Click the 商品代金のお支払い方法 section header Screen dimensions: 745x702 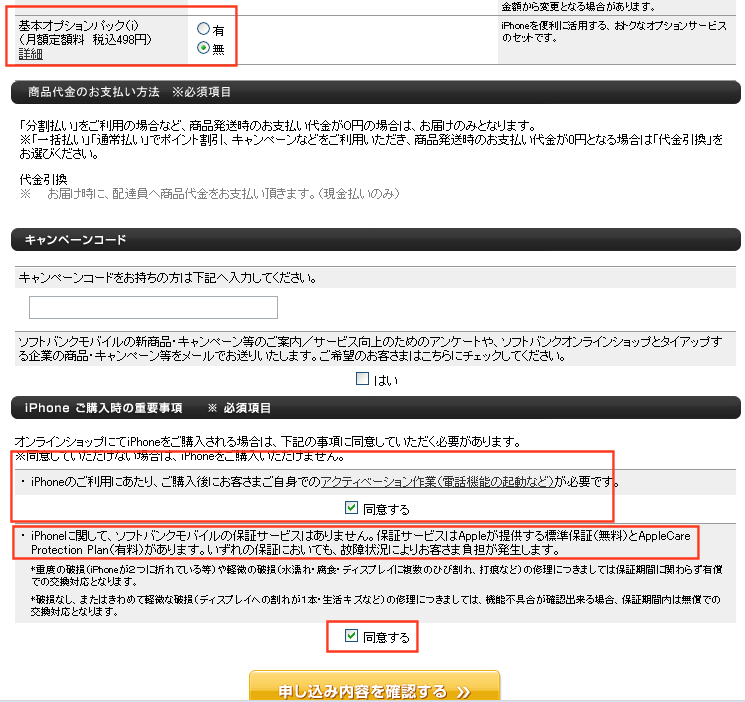click(125, 93)
